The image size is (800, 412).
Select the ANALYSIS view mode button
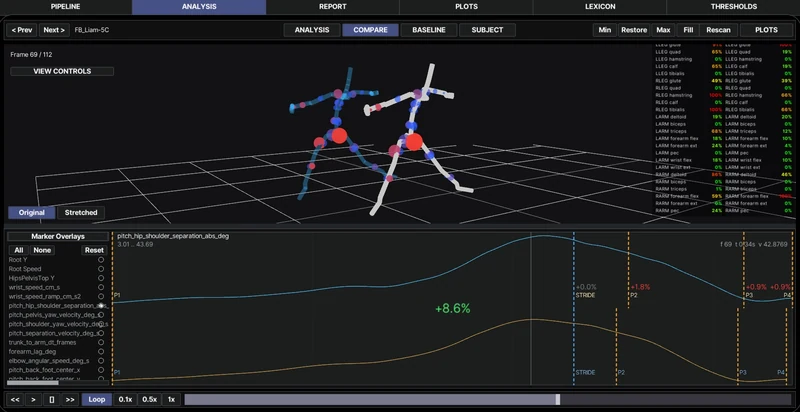[x=312, y=30]
